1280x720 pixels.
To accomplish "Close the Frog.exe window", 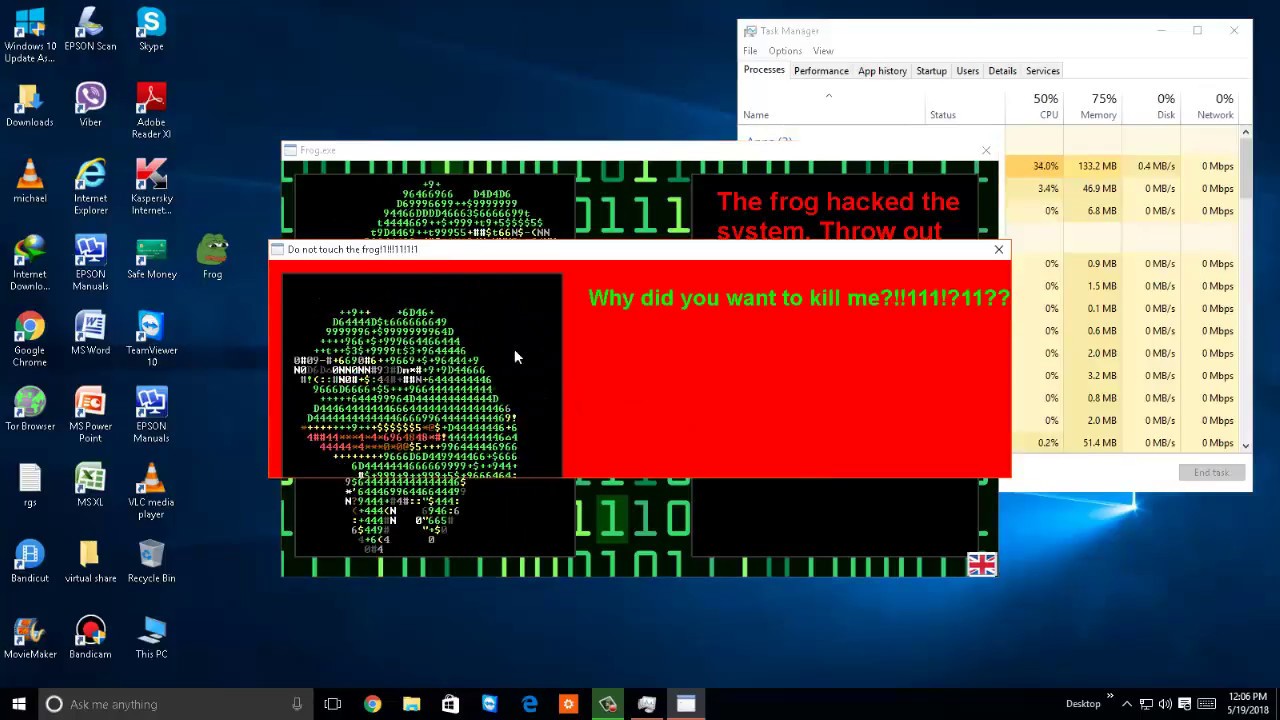I will pos(986,151).
